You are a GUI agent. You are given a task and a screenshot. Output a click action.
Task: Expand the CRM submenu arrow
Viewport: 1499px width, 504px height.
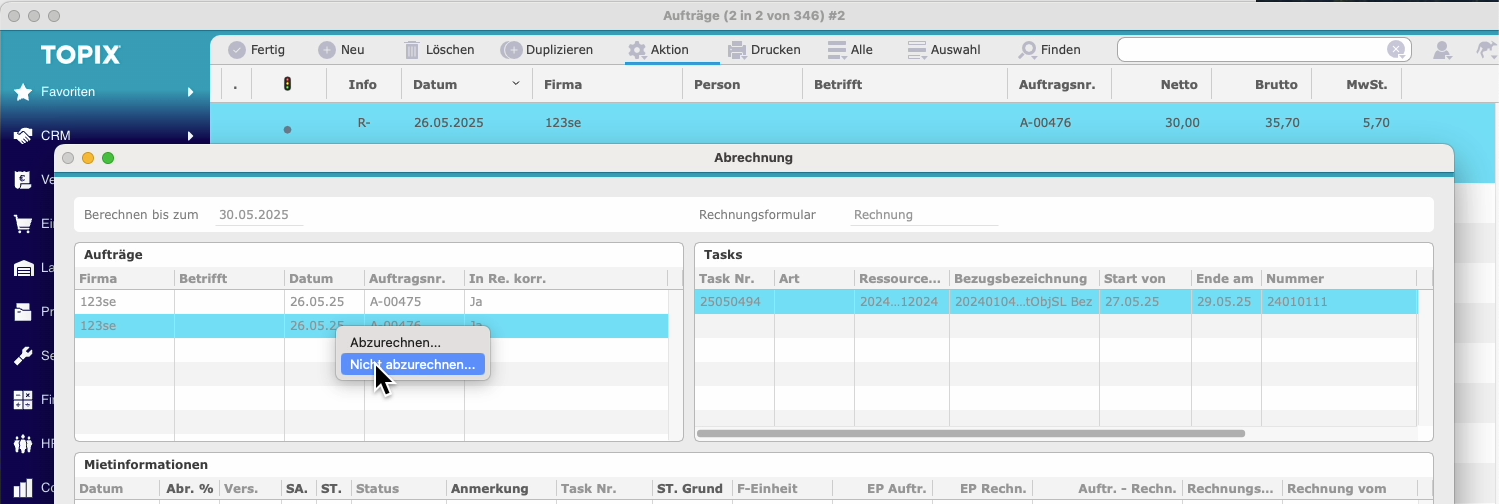tap(190, 136)
